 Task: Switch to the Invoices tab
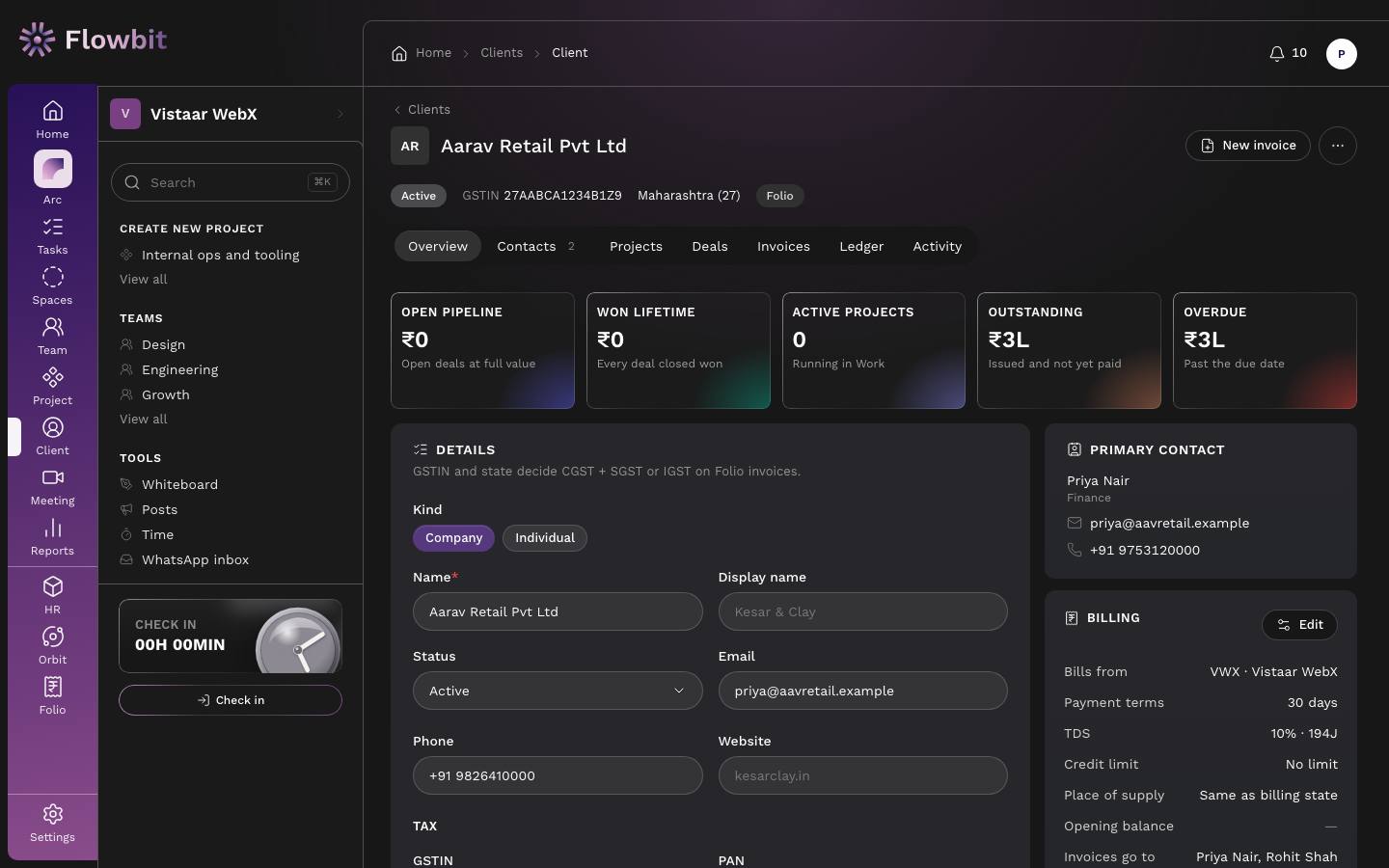click(x=783, y=246)
